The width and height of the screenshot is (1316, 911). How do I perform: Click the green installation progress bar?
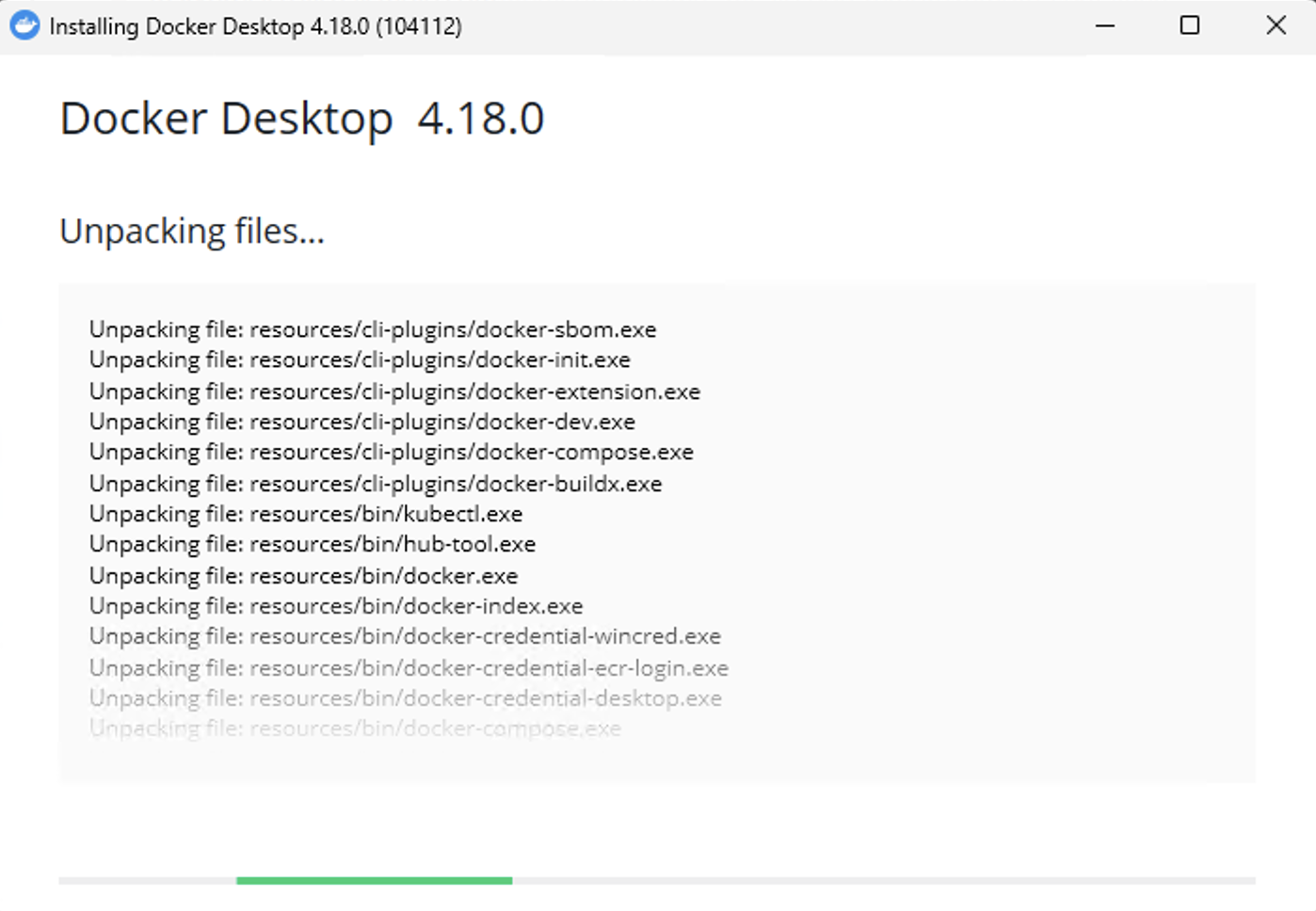374,881
